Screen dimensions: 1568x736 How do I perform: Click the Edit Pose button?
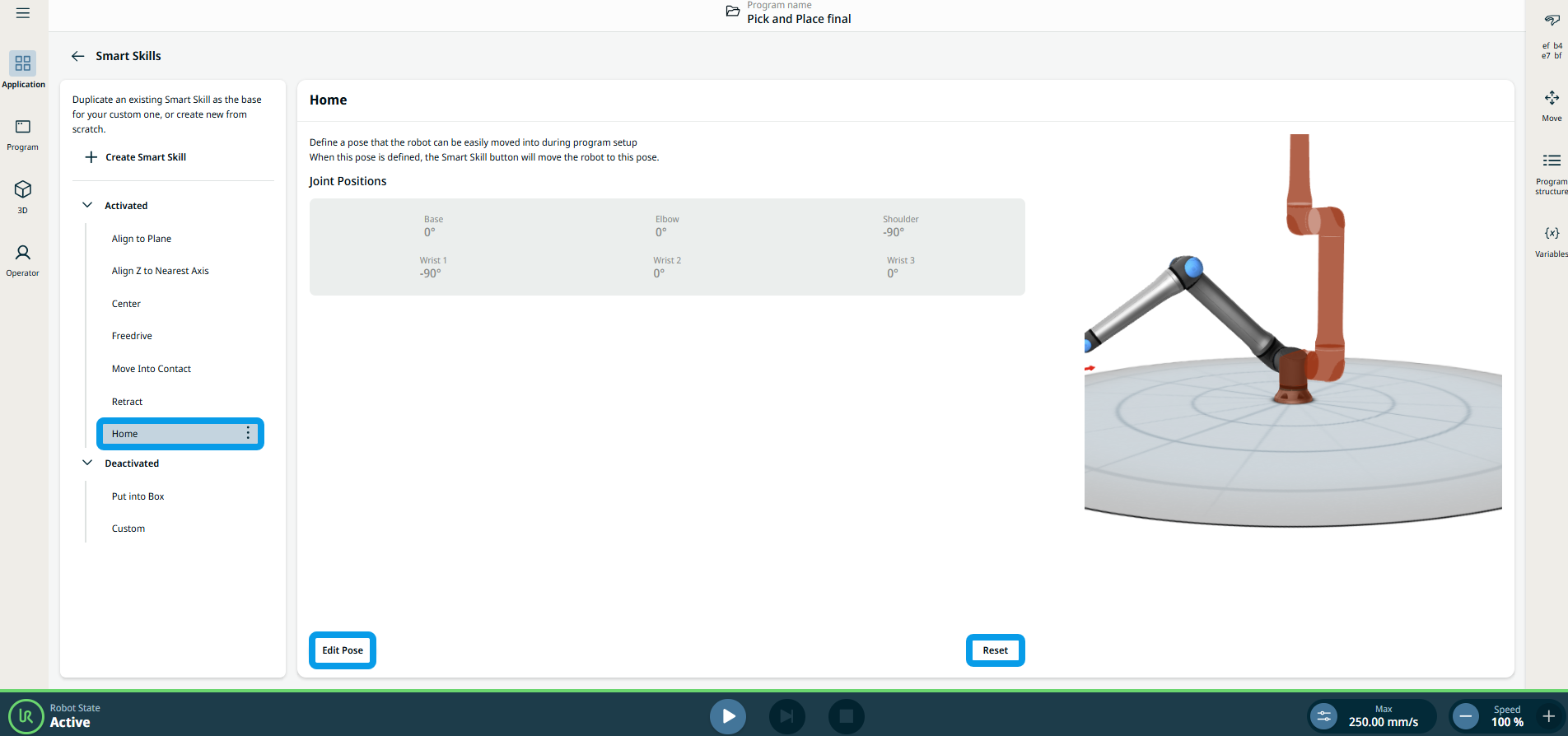(x=343, y=650)
